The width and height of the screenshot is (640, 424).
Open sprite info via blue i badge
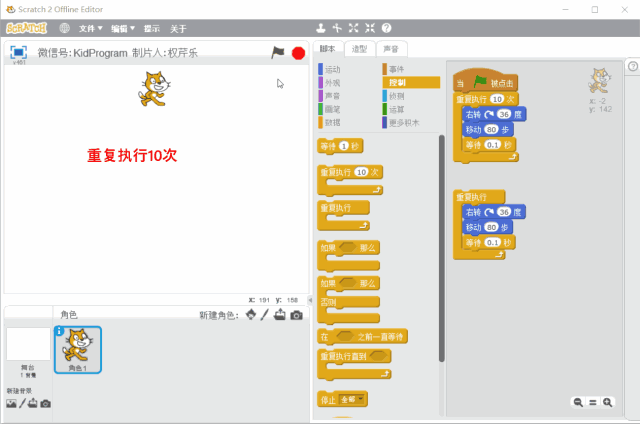60,331
